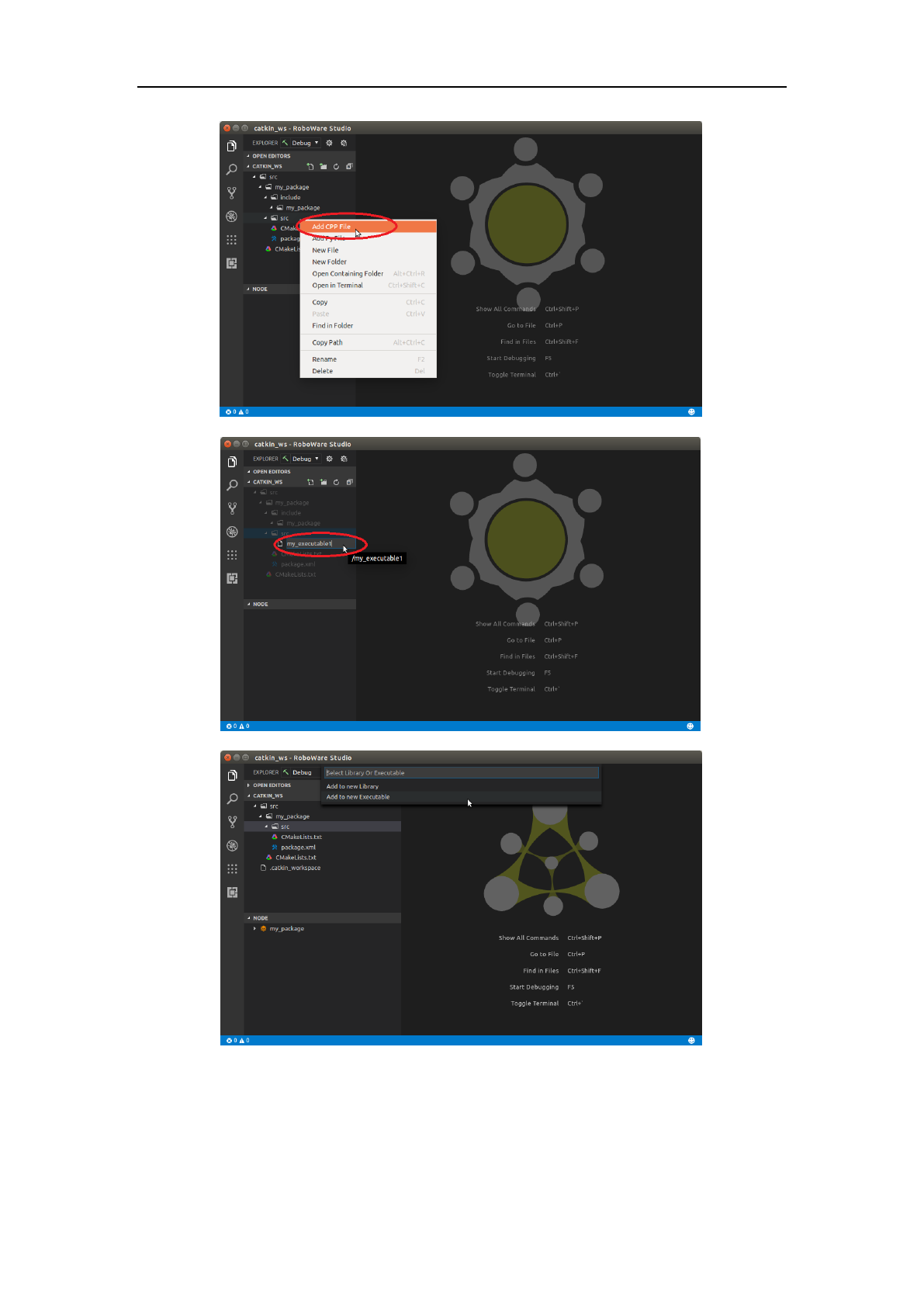Click New Folder icon on CATKIN_WS header, context-menu window
Image resolution: width=924 pixels, height=1307 pixels.
[324, 166]
